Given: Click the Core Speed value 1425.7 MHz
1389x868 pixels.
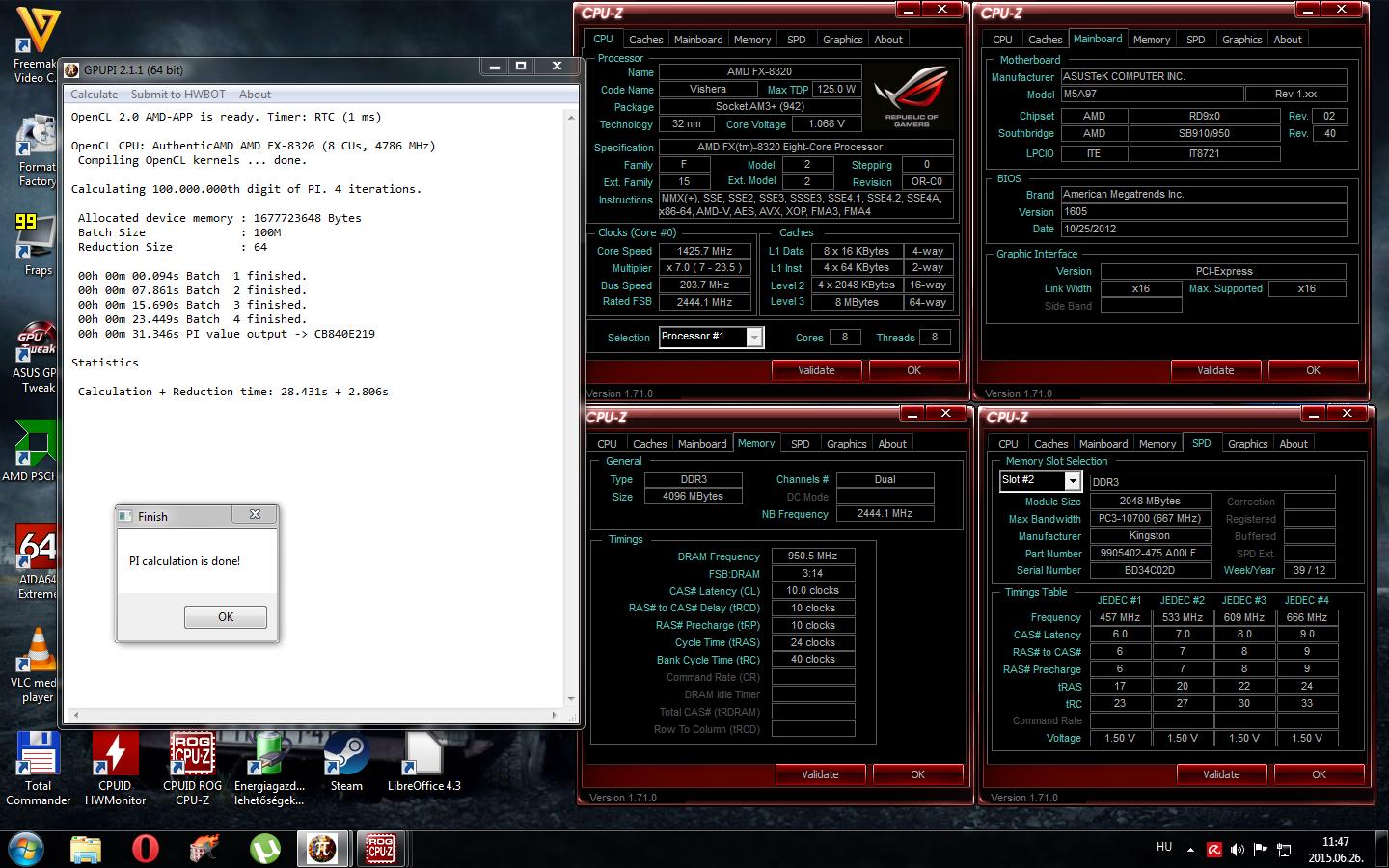Looking at the screenshot, I should coord(705,251).
